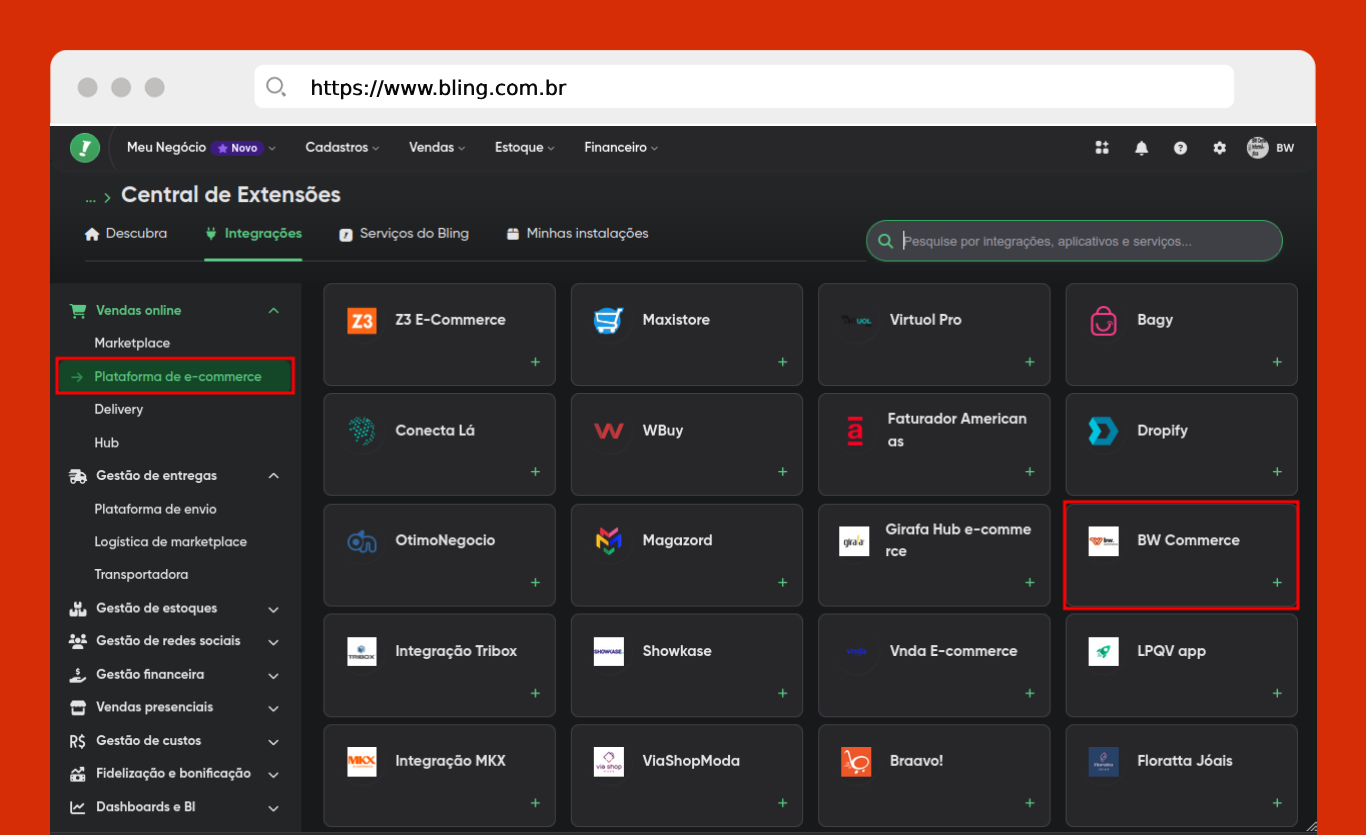Open the Meu Negócio dropdown menu

(x=201, y=148)
